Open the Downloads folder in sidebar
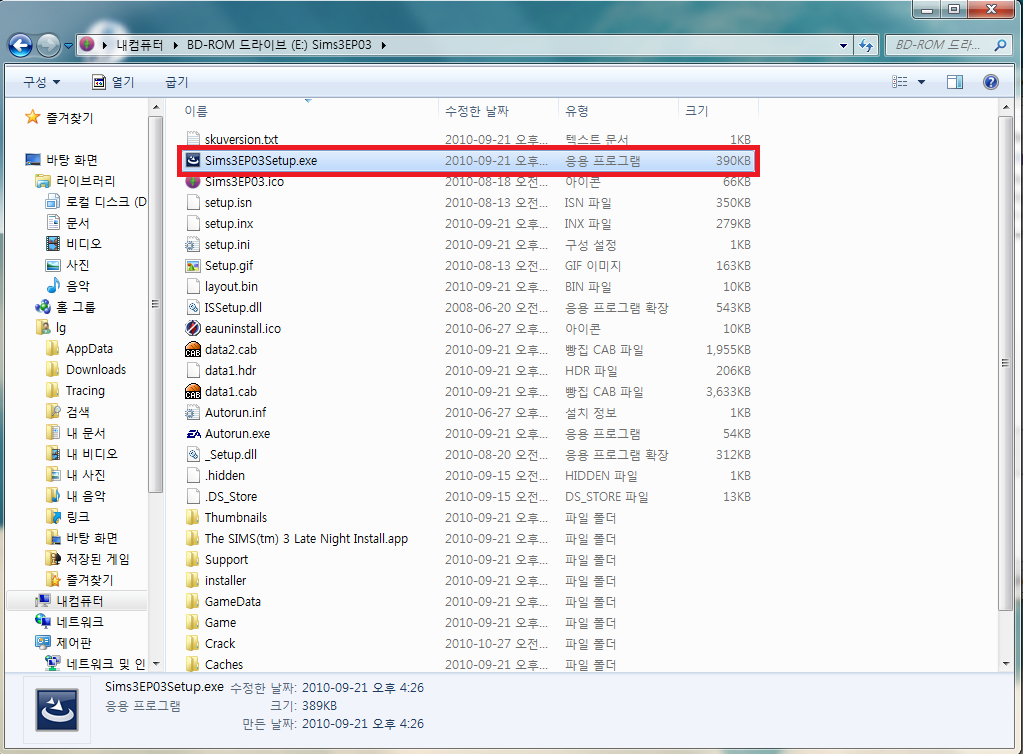 pyautogui.click(x=85, y=369)
